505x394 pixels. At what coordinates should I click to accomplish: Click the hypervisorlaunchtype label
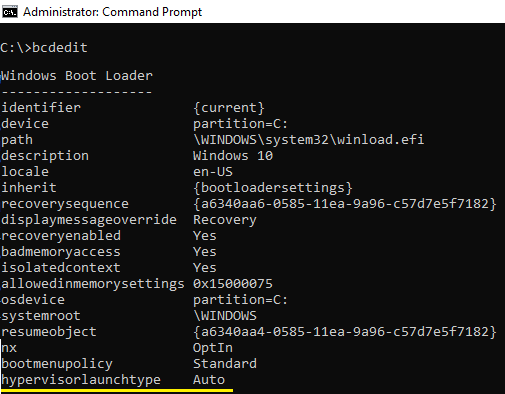pyautogui.click(x=81, y=380)
